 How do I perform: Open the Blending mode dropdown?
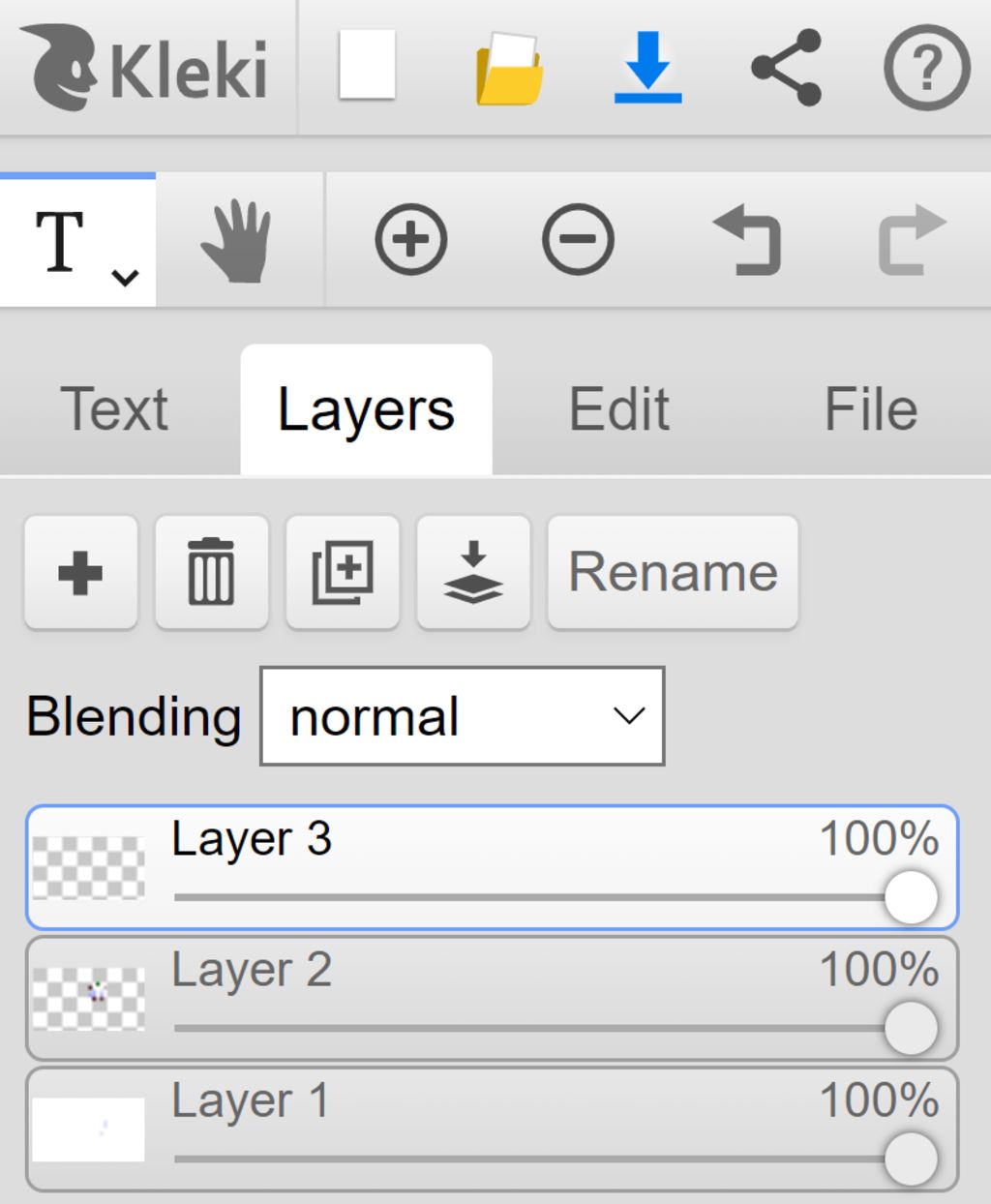click(462, 716)
